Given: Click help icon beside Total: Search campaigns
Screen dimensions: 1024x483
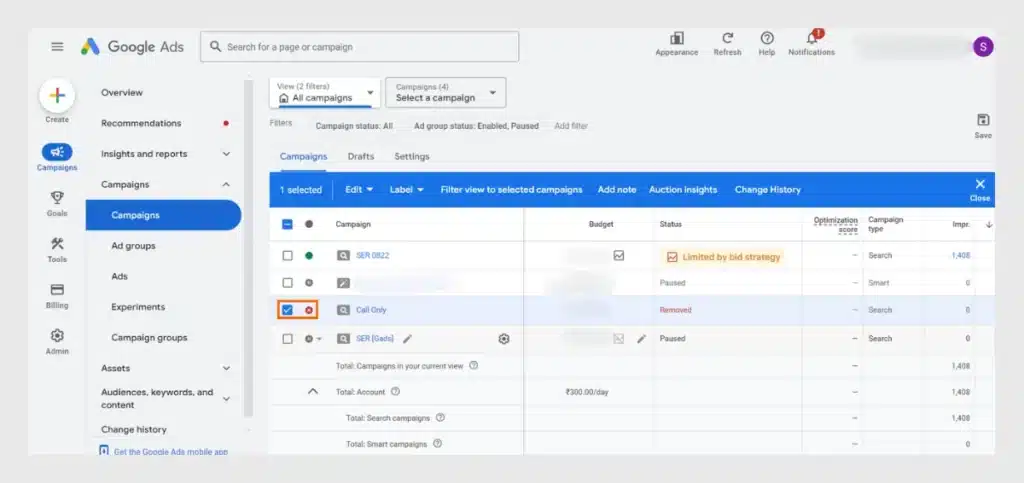Looking at the screenshot, I should (x=440, y=417).
